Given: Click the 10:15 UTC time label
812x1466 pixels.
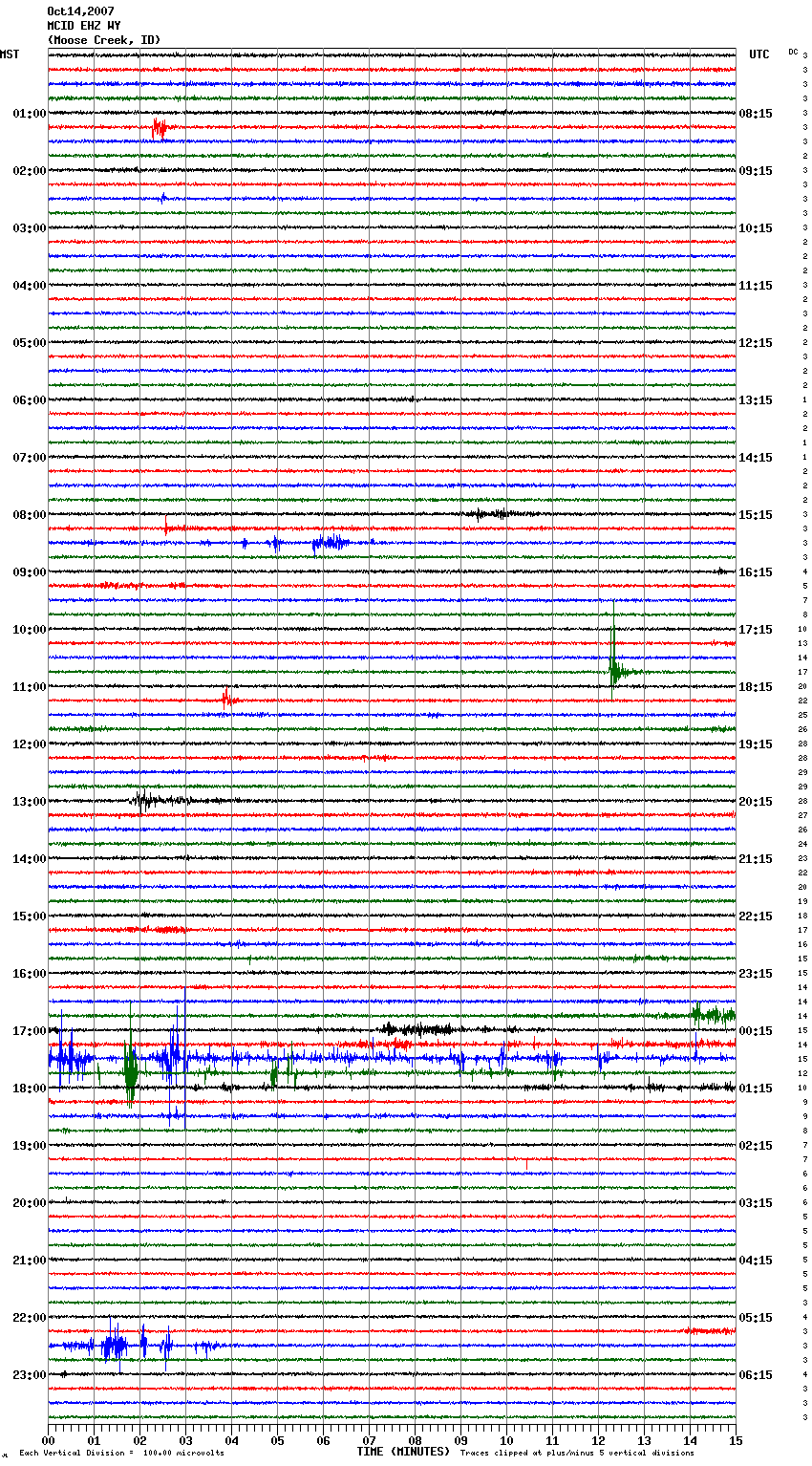Looking at the screenshot, I should (x=756, y=228).
